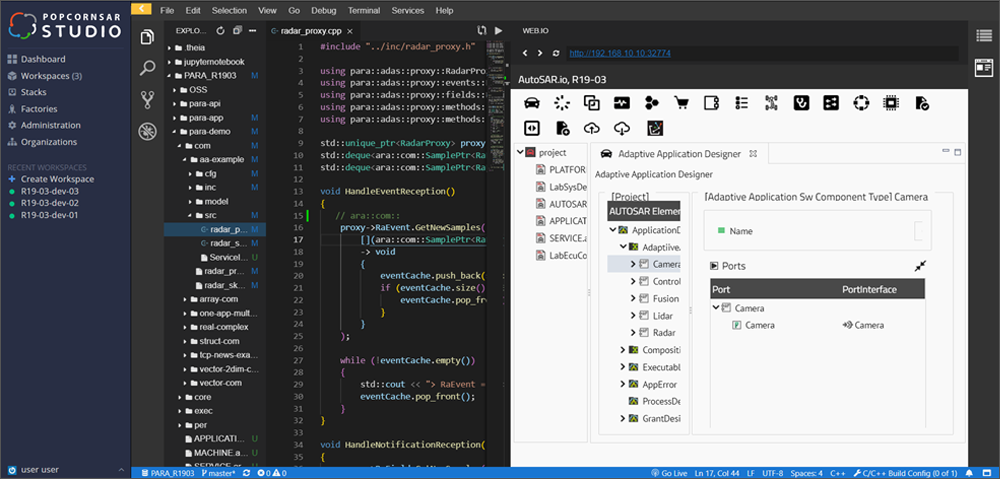Viewport: 1000px width, 479px height.
Task: Click the checklist icon in AutoSAR toolbar
Action: click(x=742, y=102)
